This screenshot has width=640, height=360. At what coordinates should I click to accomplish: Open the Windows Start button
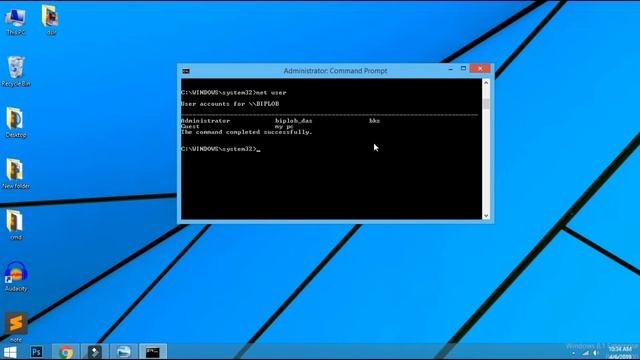(x=10, y=352)
